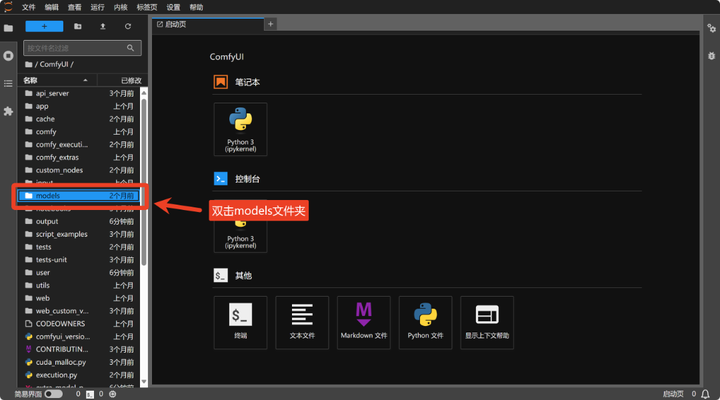Click the file name filter input field
The height and width of the screenshot is (400, 720).
82,48
